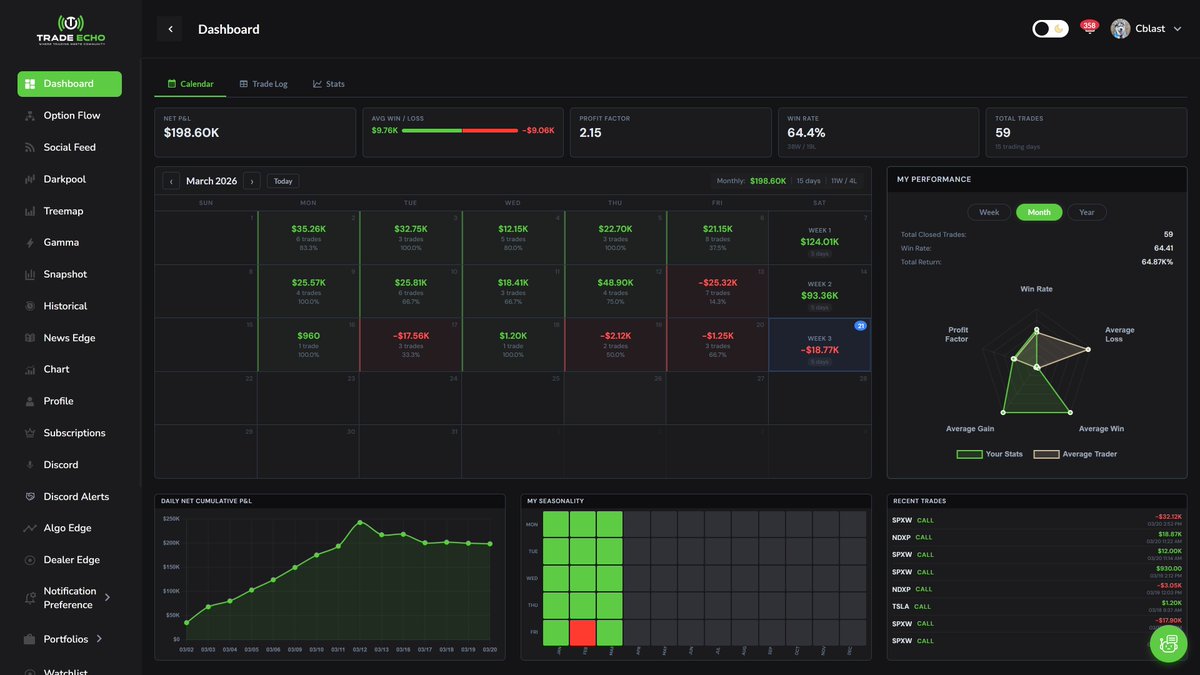Click the Treemap bar chart icon
The width and height of the screenshot is (1200, 675).
point(30,212)
